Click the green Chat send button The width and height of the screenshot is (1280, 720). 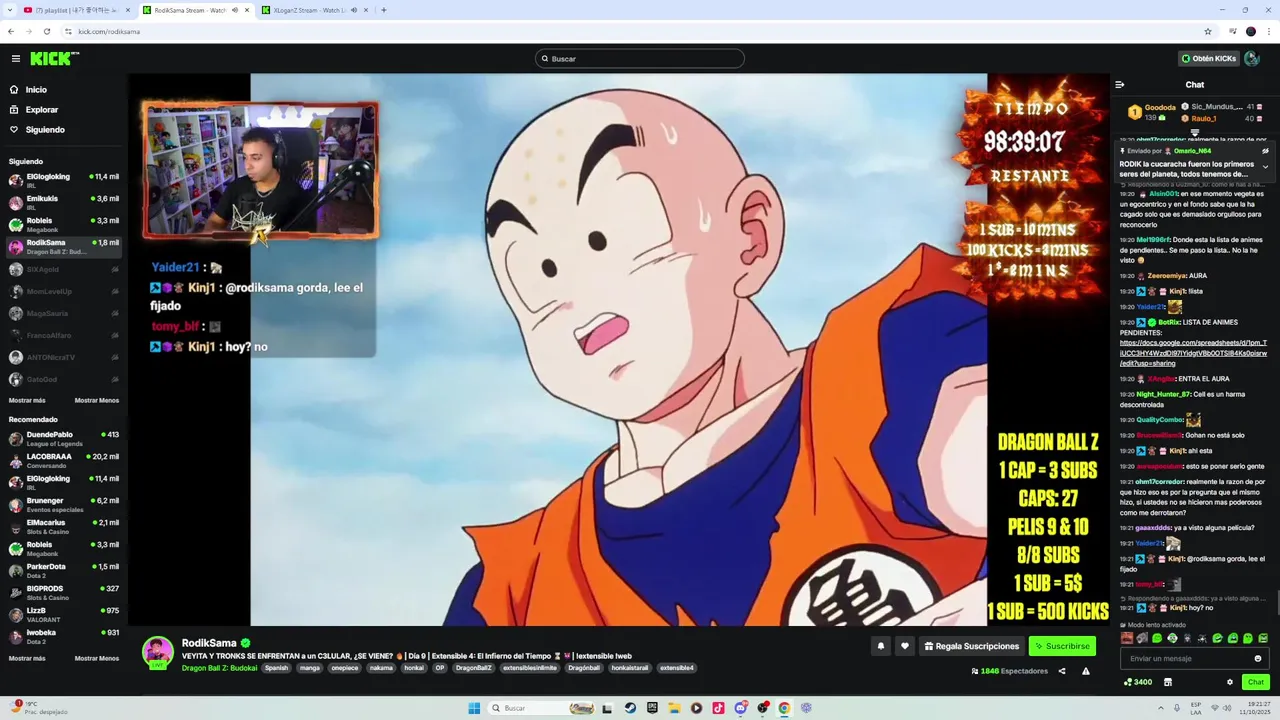pos(1256,682)
